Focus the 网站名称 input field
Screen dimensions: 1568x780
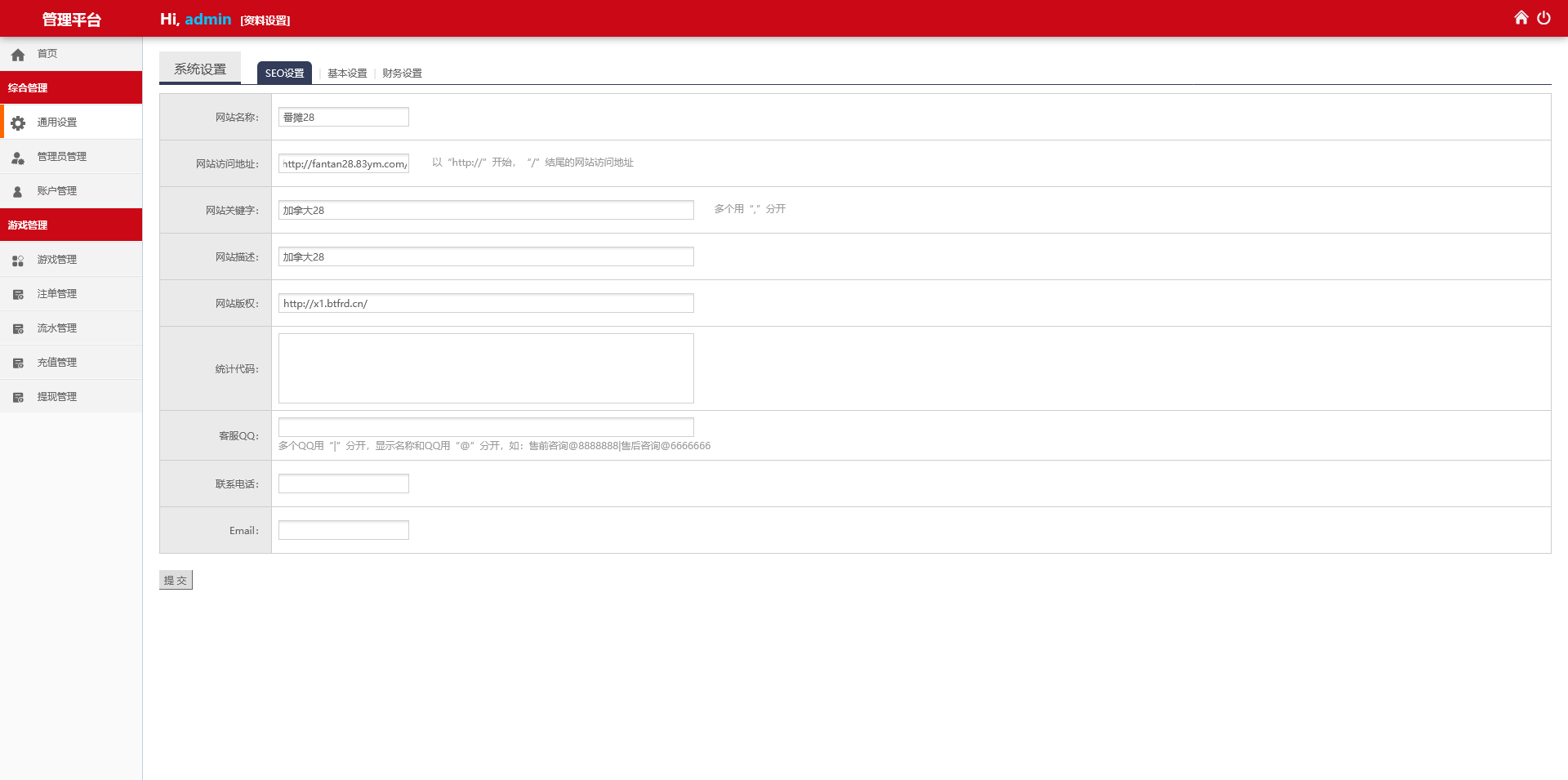pyautogui.click(x=344, y=117)
